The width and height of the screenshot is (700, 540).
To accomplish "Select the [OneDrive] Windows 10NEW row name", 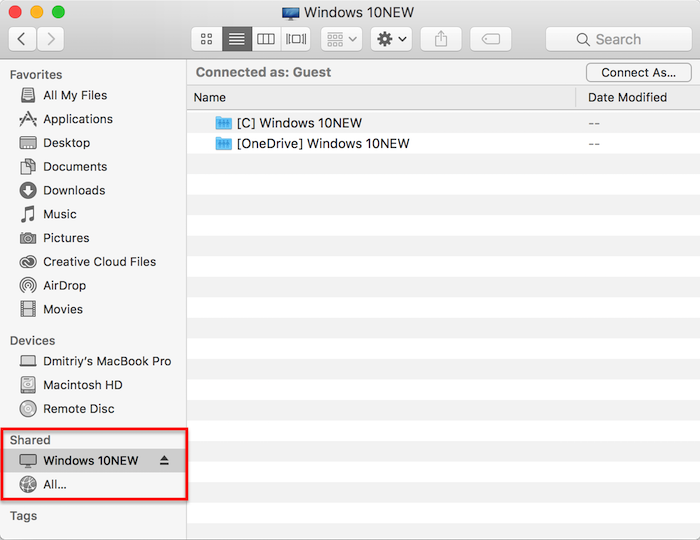I will (x=323, y=144).
